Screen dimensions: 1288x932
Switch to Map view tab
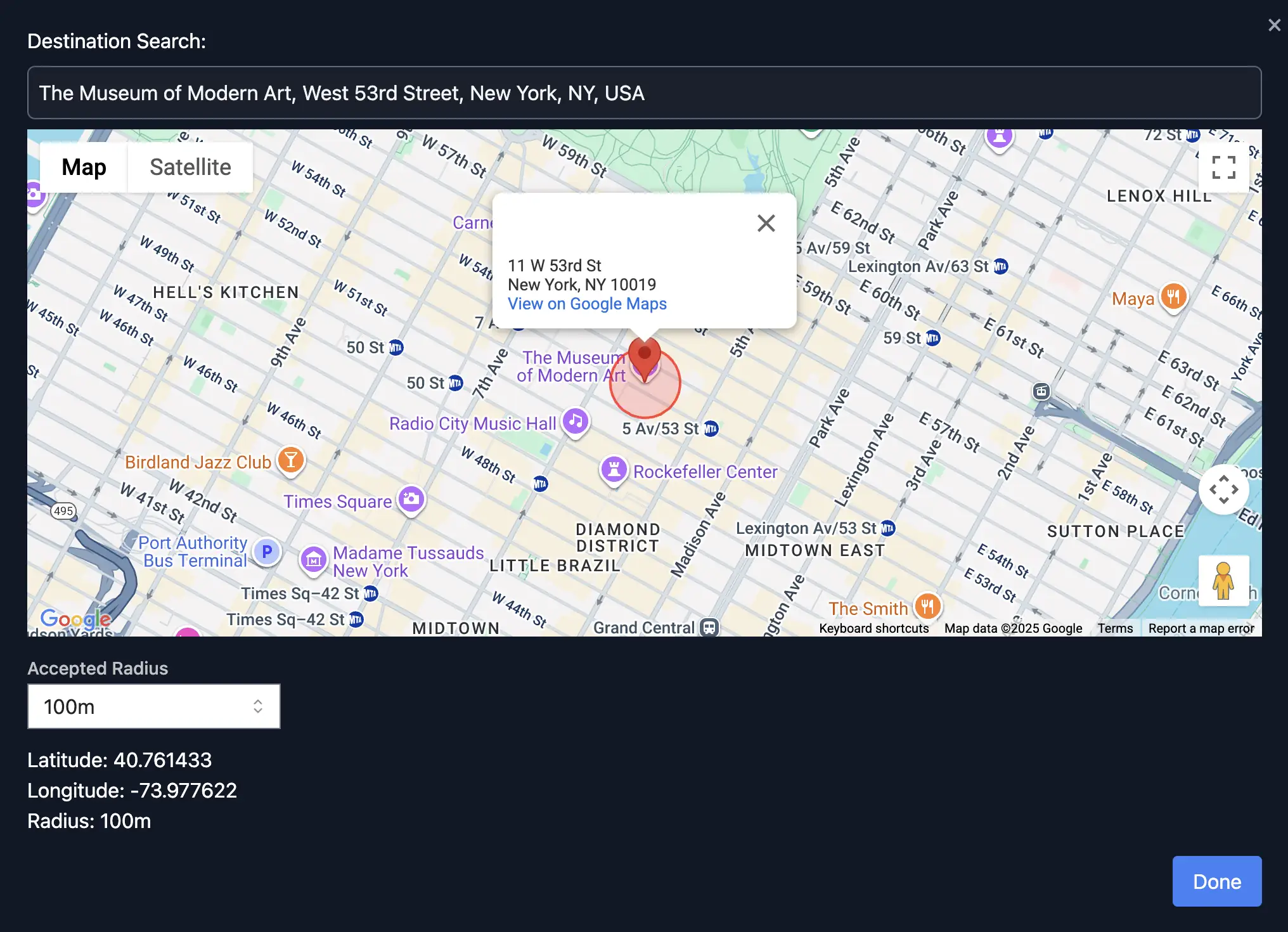tap(84, 167)
